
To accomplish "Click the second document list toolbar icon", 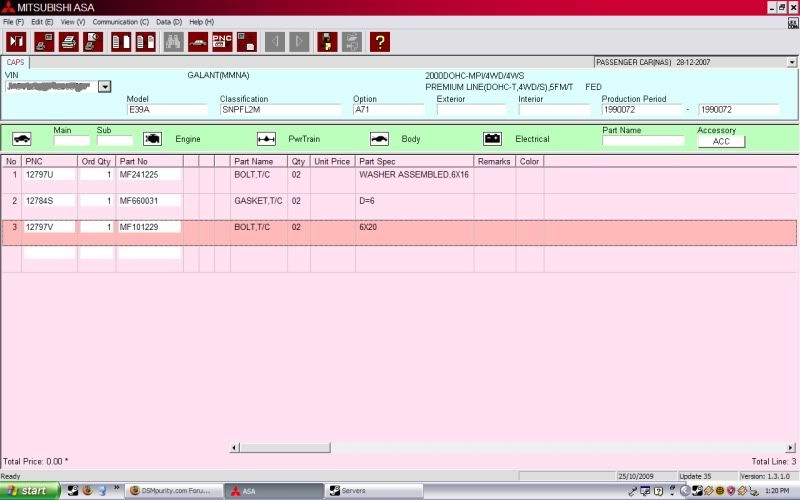I will coord(145,42).
